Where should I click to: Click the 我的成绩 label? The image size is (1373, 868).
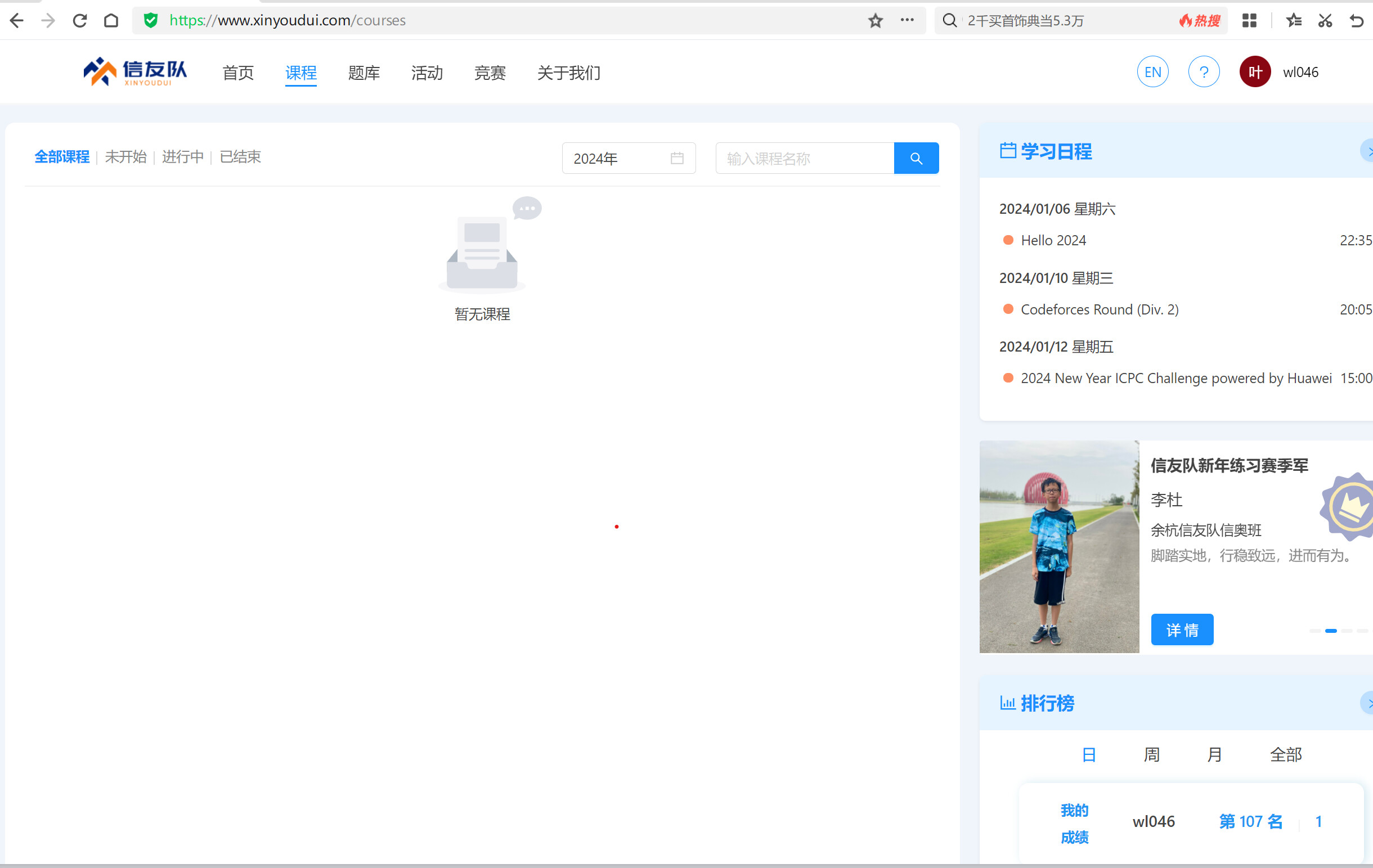click(x=1074, y=824)
